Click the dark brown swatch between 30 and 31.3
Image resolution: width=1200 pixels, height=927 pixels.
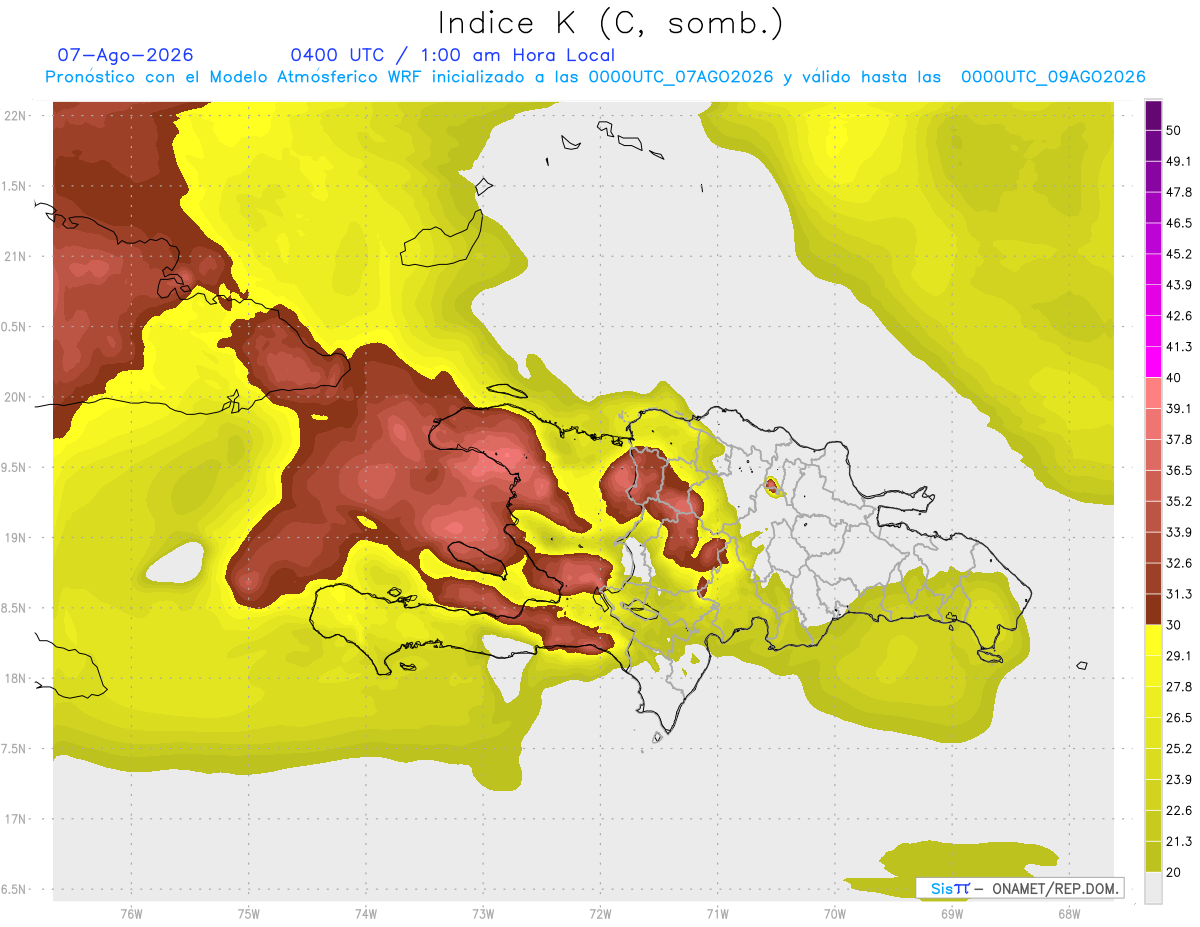[x=1154, y=609]
